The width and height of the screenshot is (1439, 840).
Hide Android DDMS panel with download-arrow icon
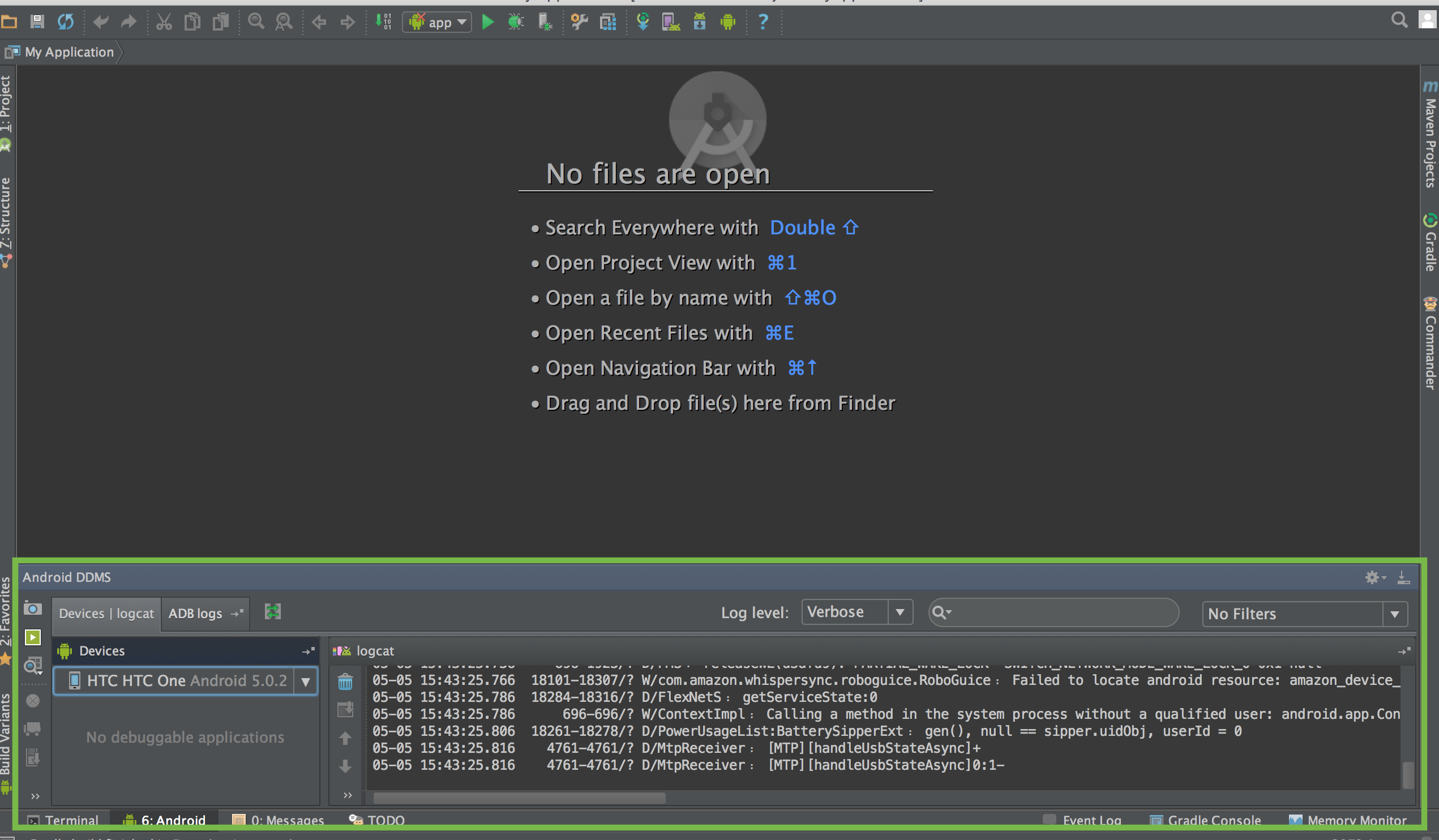tap(1403, 578)
